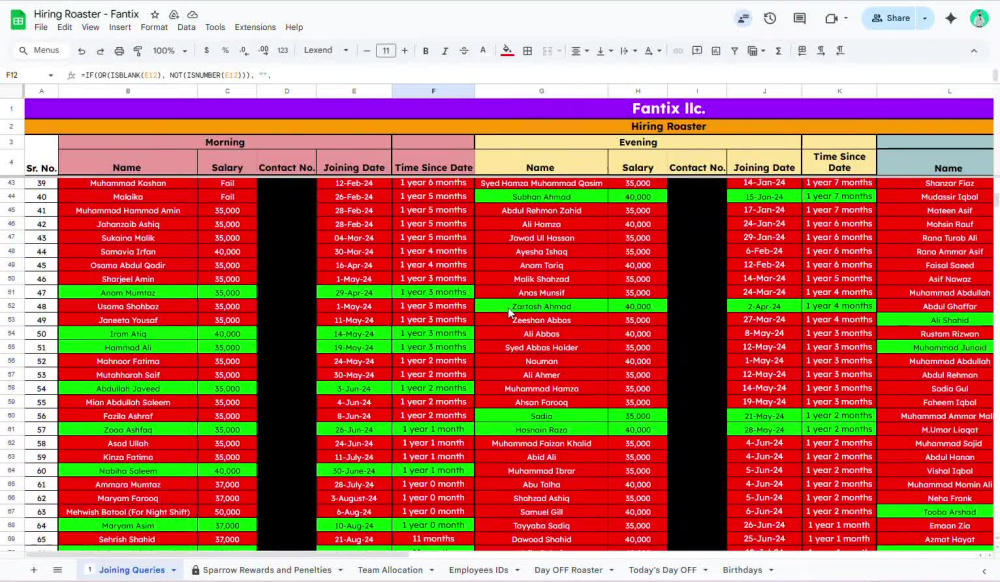Open the Functions sigma menu
The height and width of the screenshot is (582, 1000).
click(x=779, y=50)
